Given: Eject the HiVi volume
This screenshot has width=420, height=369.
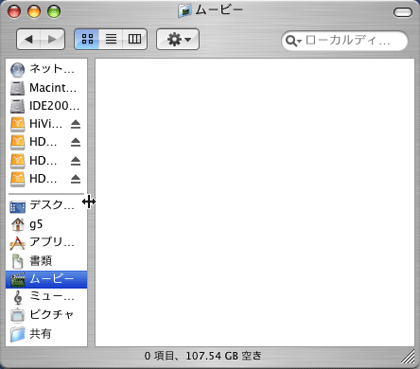Looking at the screenshot, I should click(76, 124).
